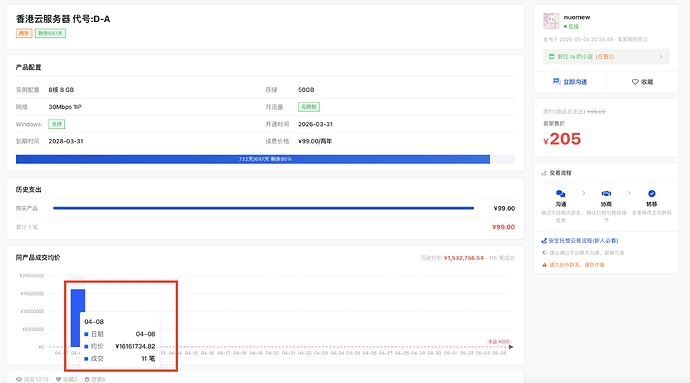Click the 同产品成交均价 section heading
The width and height of the screenshot is (690, 383).
click(x=38, y=258)
